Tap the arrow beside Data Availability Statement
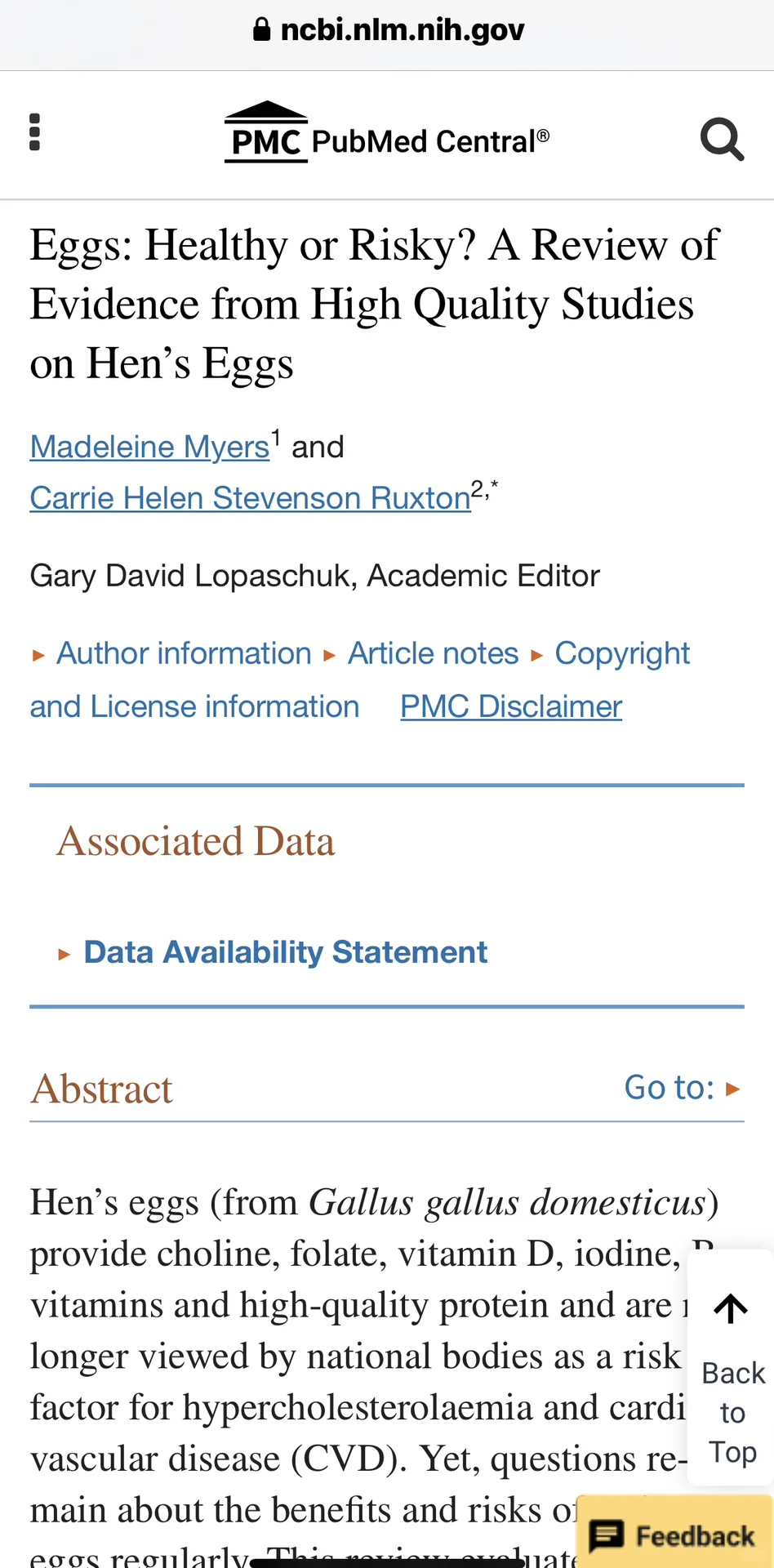 pos(64,954)
